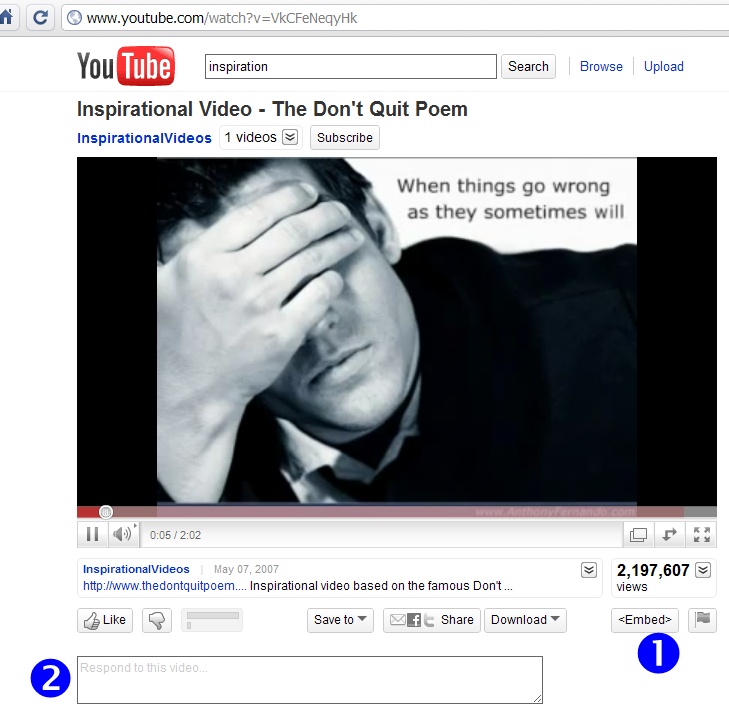The image size is (729, 726).
Task: Open InspirationalVideos channel link under title
Action: (x=144, y=138)
